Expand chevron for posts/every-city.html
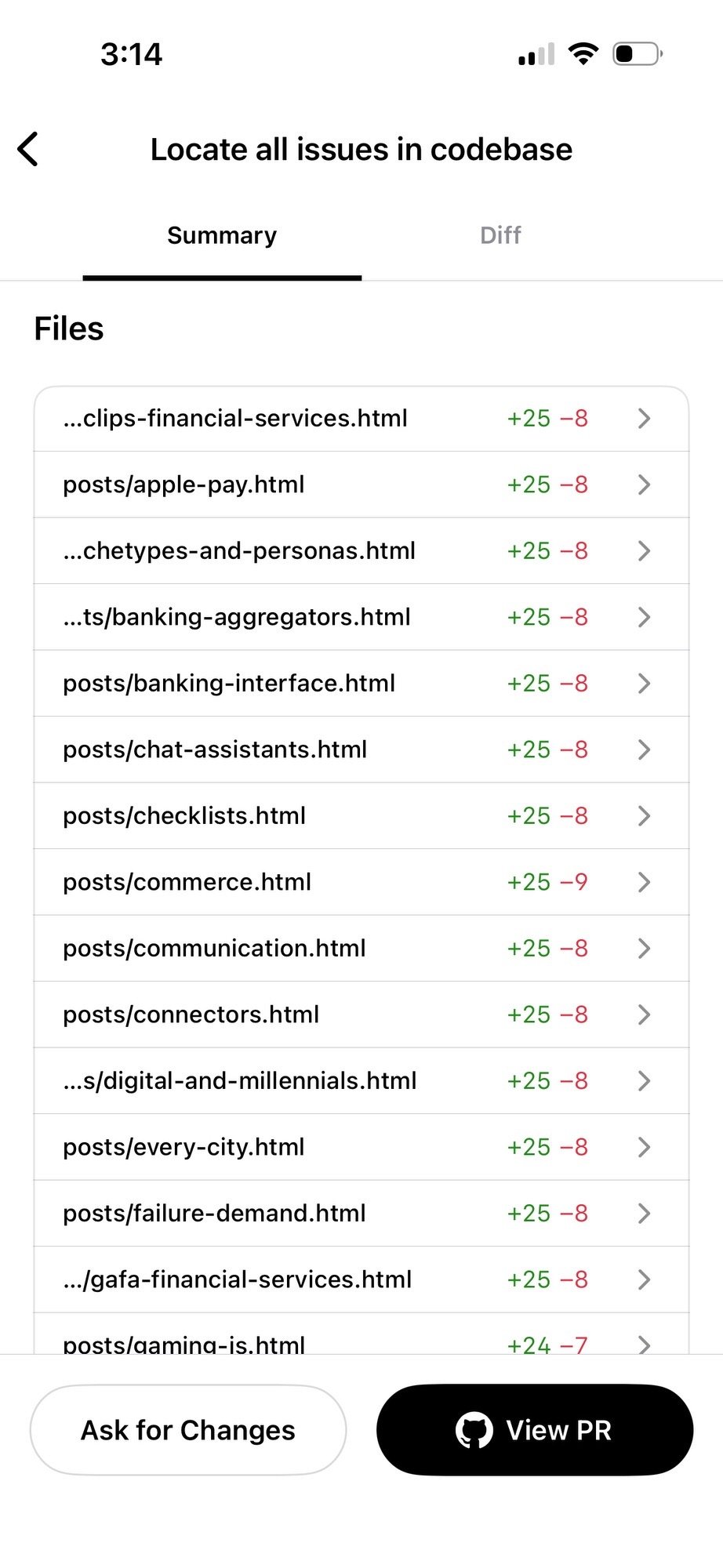Image resolution: width=723 pixels, height=1568 pixels. [644, 1147]
